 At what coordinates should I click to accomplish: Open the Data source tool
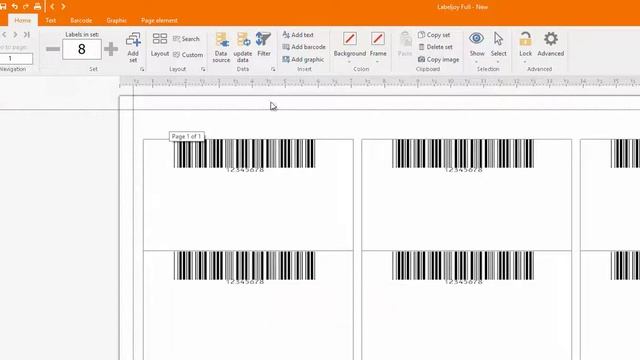221,47
